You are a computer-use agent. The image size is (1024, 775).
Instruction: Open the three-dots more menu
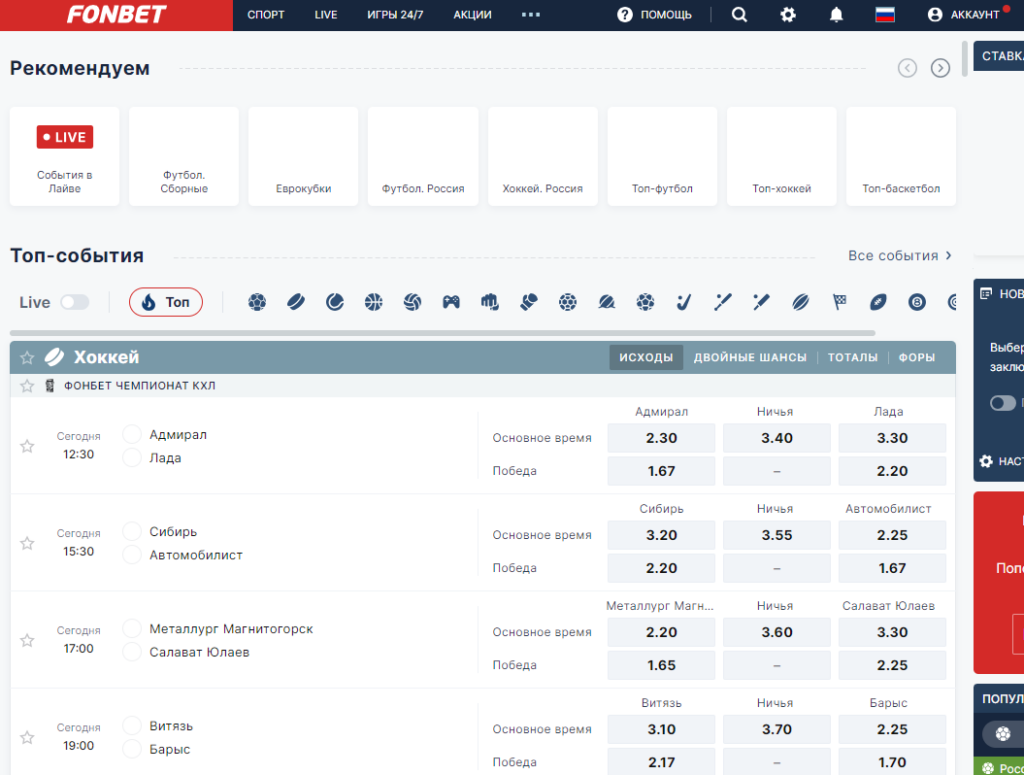(x=531, y=14)
